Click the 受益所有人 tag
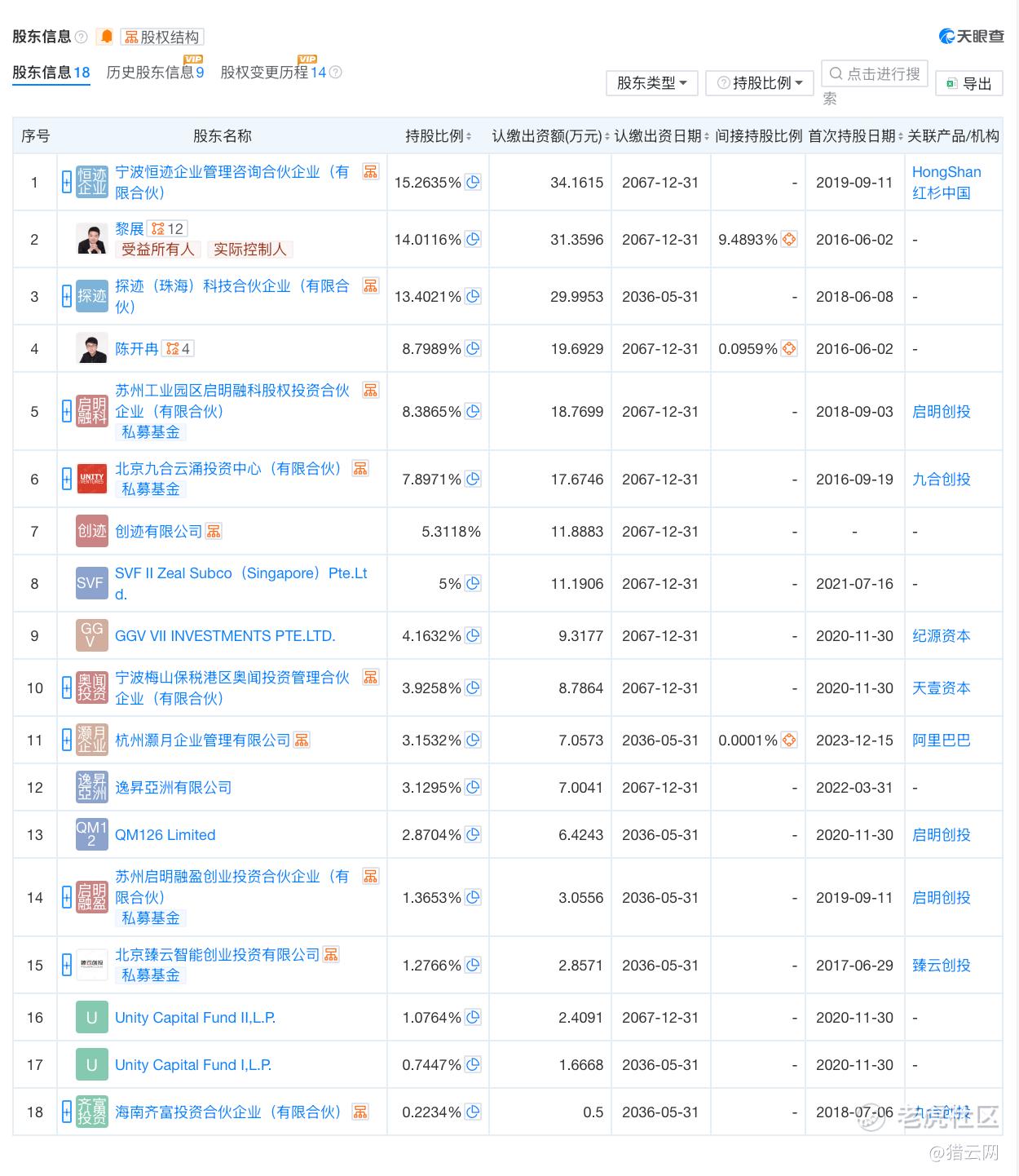Screen dimensions: 1019x1176 pos(158,250)
